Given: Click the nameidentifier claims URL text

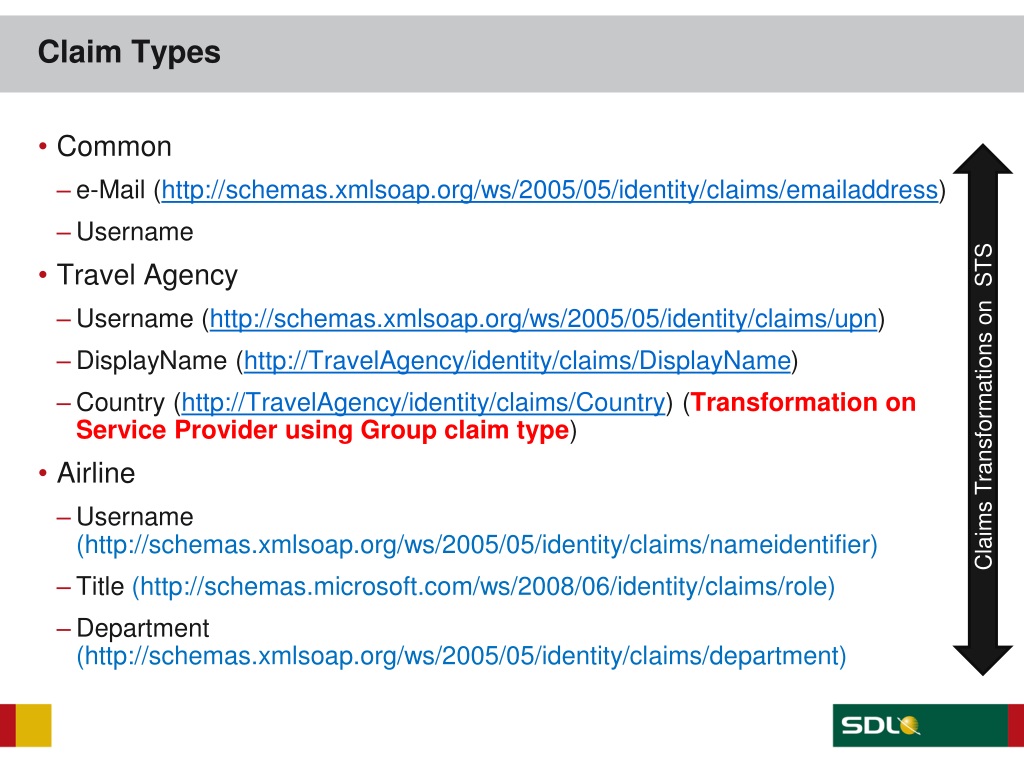Looking at the screenshot, I should tap(477, 545).
